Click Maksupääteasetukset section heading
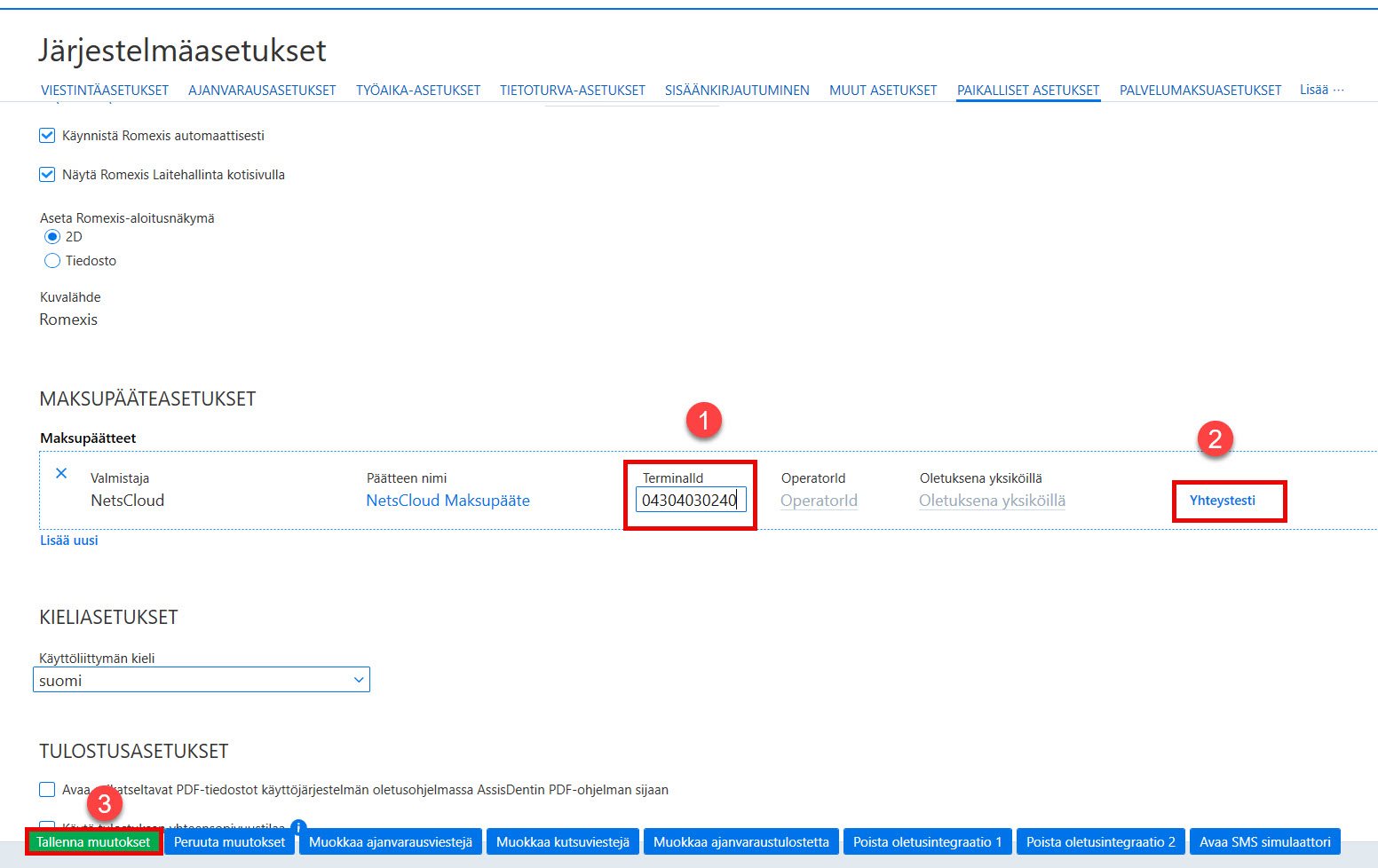The height and width of the screenshot is (868, 1378). click(147, 399)
